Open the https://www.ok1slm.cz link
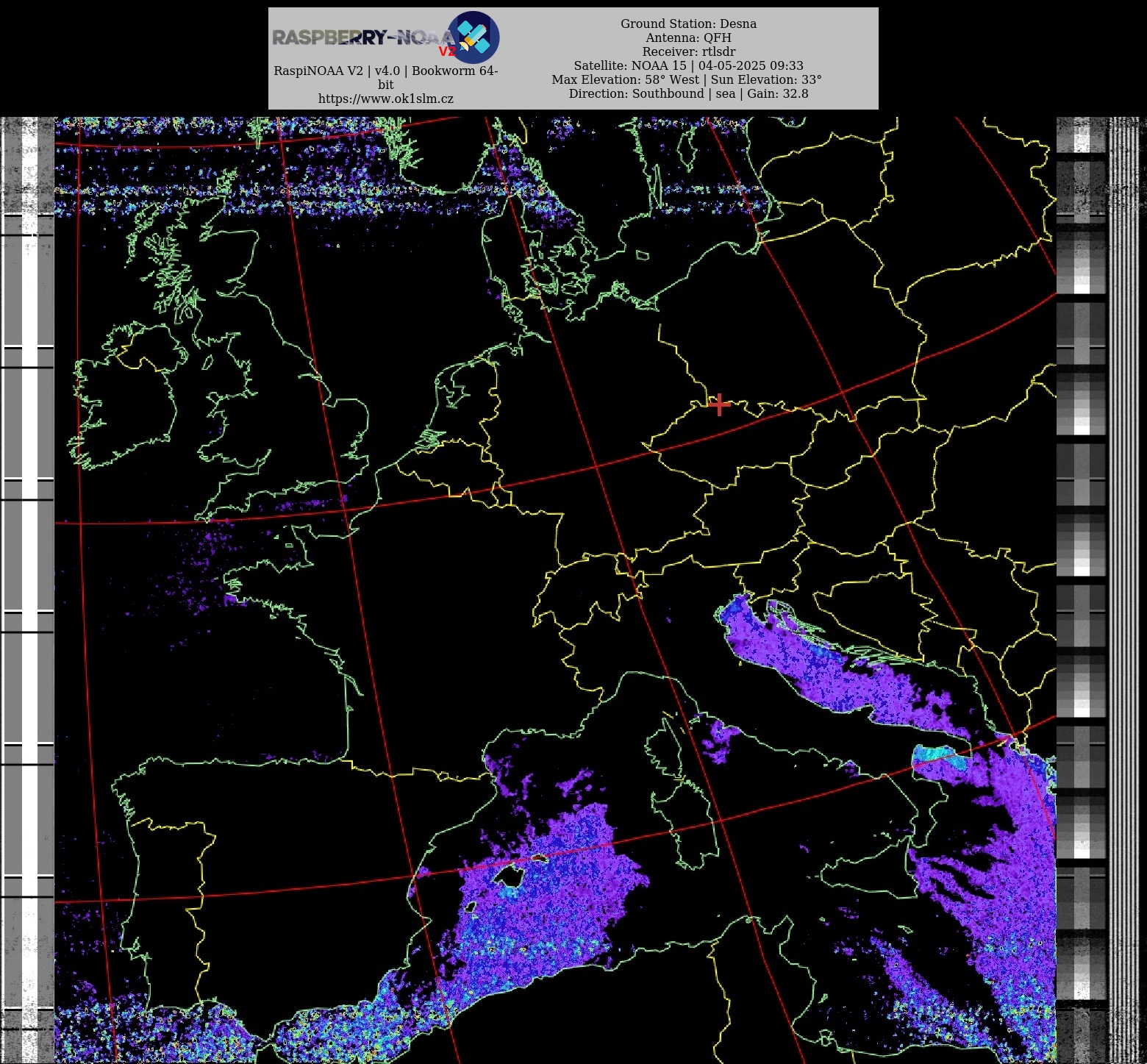This screenshot has height=1064, width=1147. pos(386,99)
